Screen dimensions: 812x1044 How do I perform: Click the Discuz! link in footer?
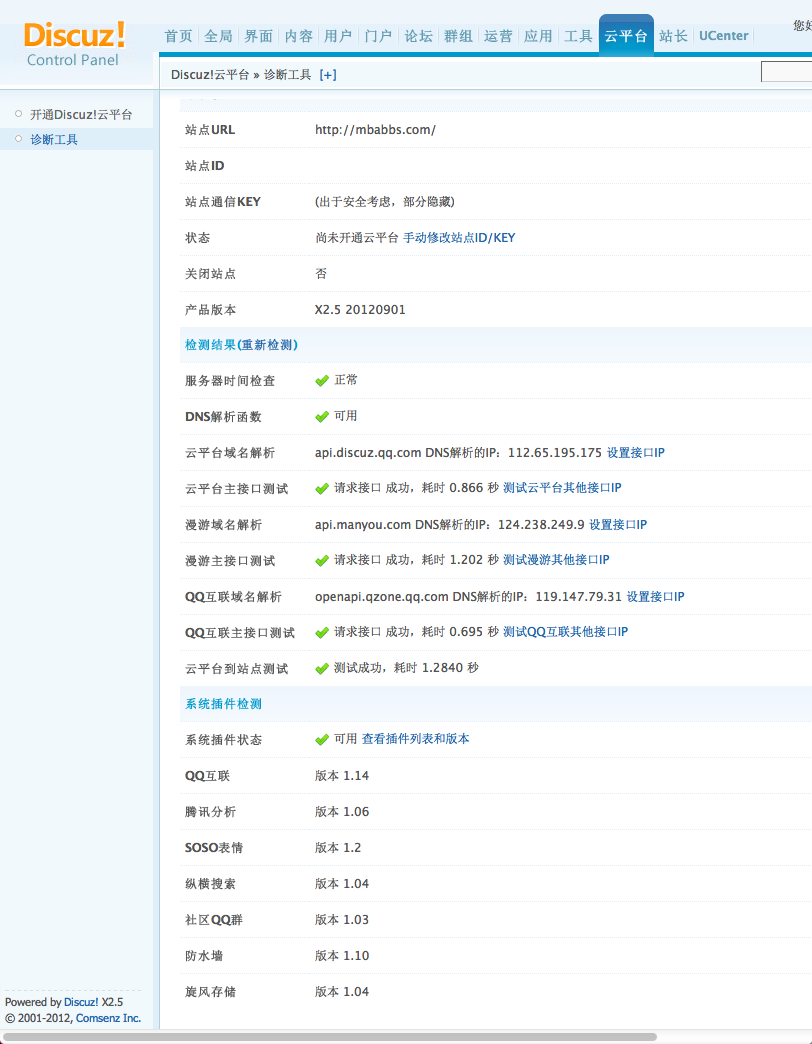[x=81, y=1002]
